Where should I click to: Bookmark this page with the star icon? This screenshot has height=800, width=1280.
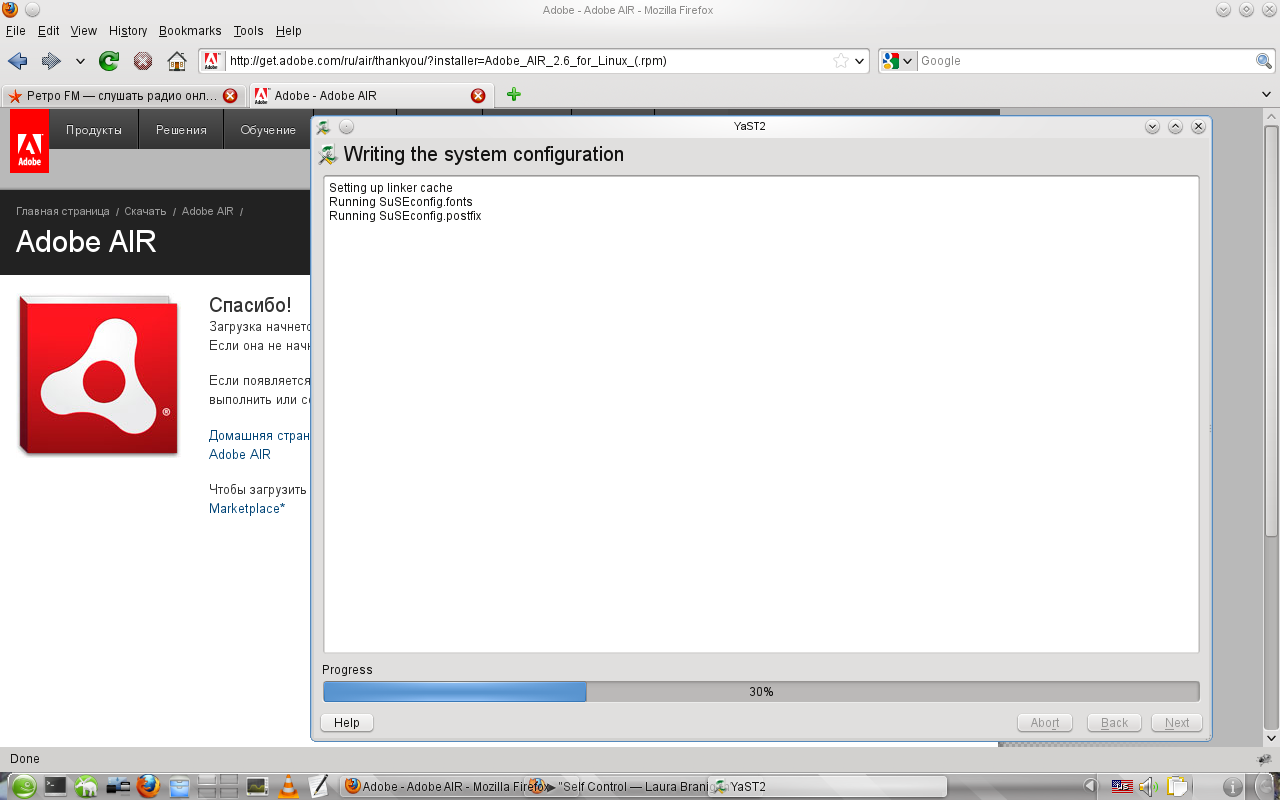(x=841, y=61)
